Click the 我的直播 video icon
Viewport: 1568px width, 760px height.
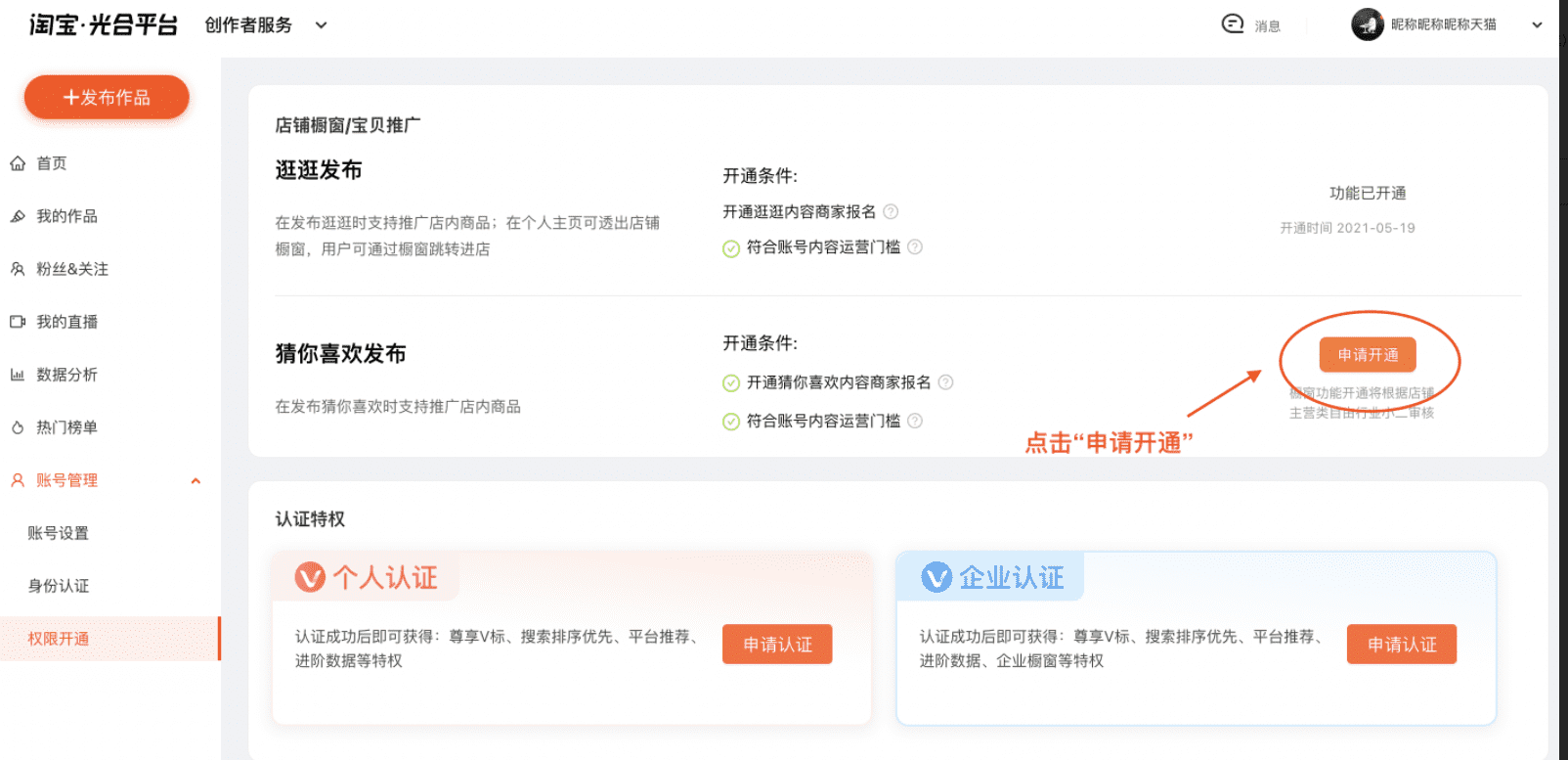pos(18,322)
